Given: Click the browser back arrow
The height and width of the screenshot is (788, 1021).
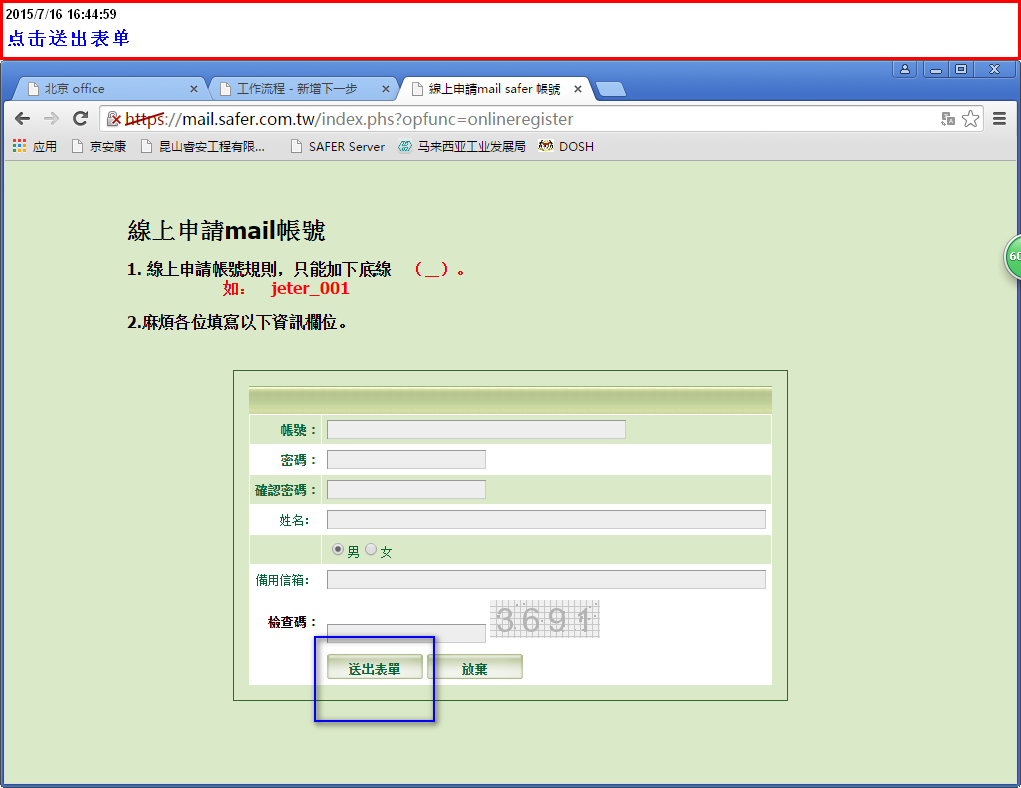Looking at the screenshot, I should point(22,119).
